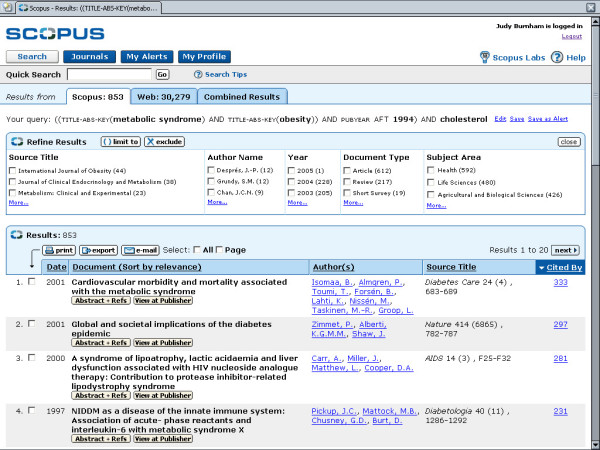
Task: Open the Journals tab
Action: tap(90, 57)
